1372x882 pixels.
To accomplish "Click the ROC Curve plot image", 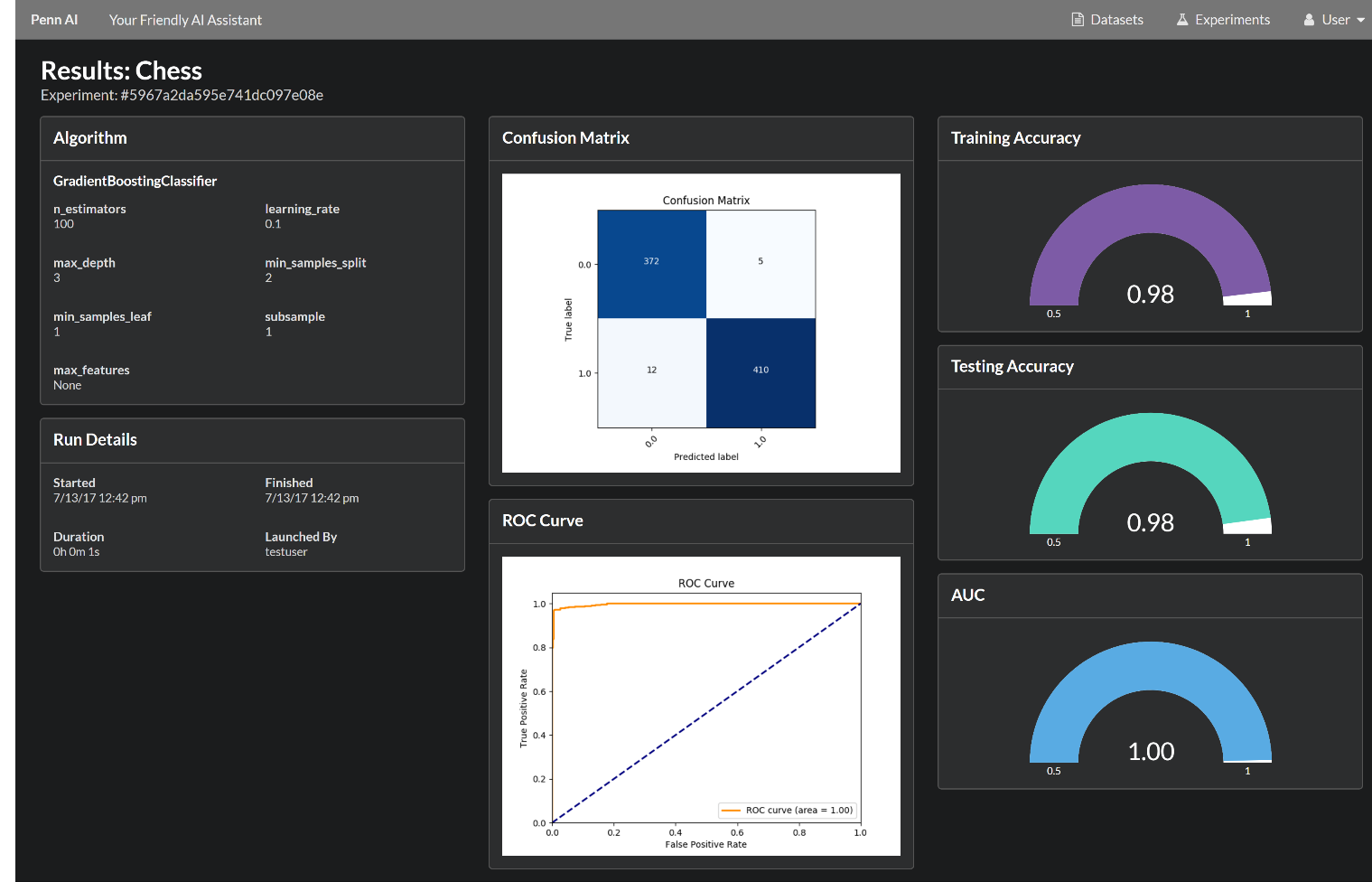I will pyautogui.click(x=701, y=706).
